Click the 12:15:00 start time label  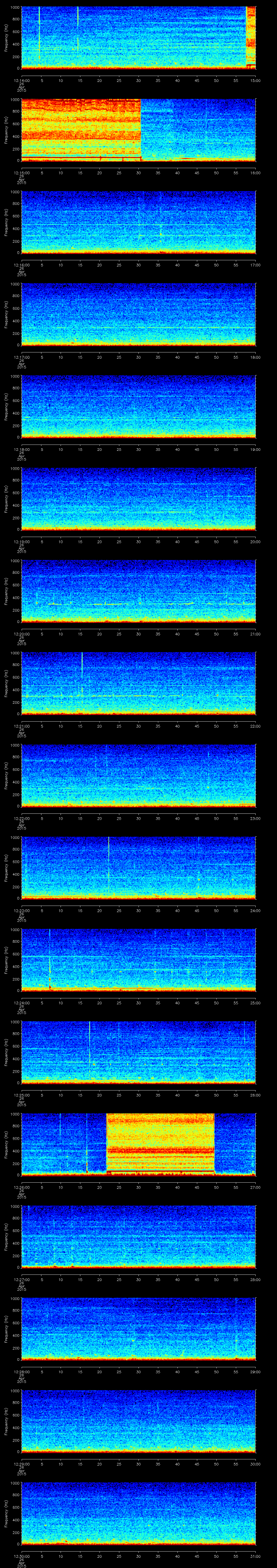coord(21,173)
